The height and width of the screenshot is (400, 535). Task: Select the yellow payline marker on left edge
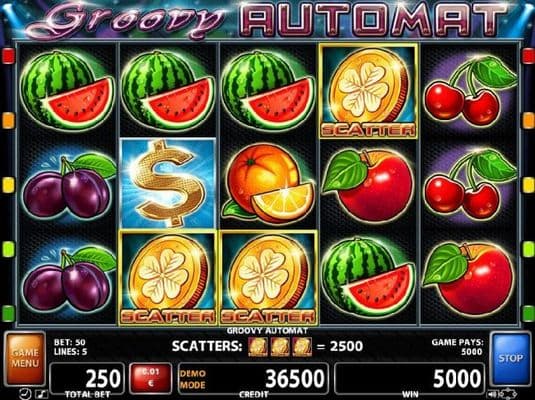click(x=9, y=185)
